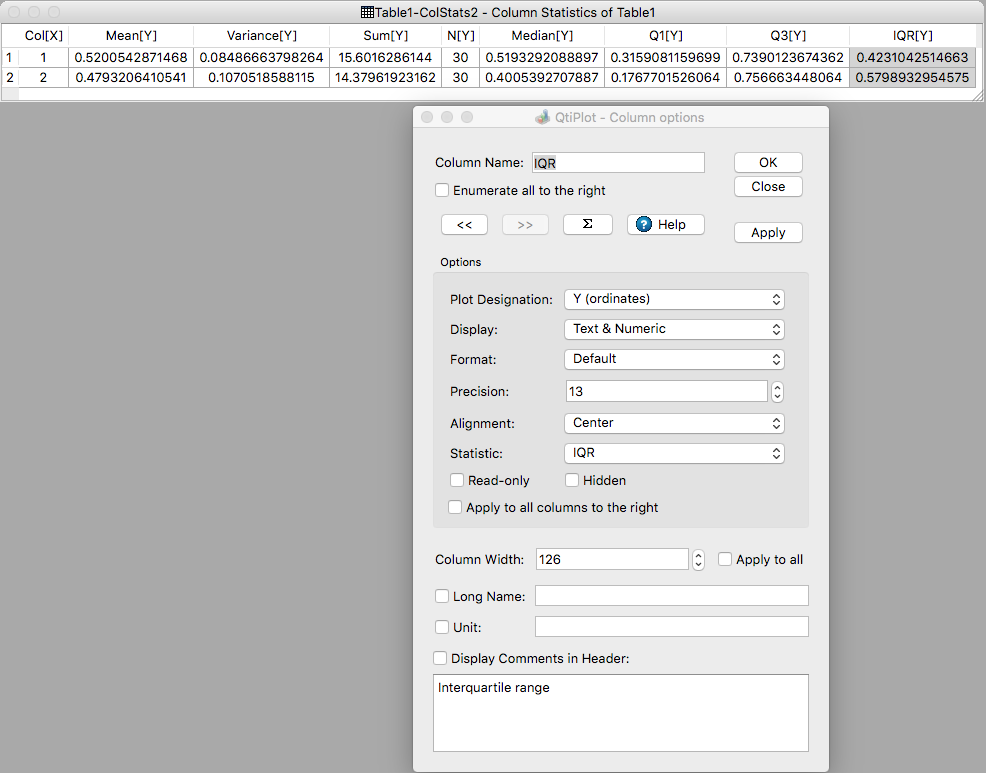Go to previous column with << button
Viewport: 986px width, 773px height.
coord(464,225)
